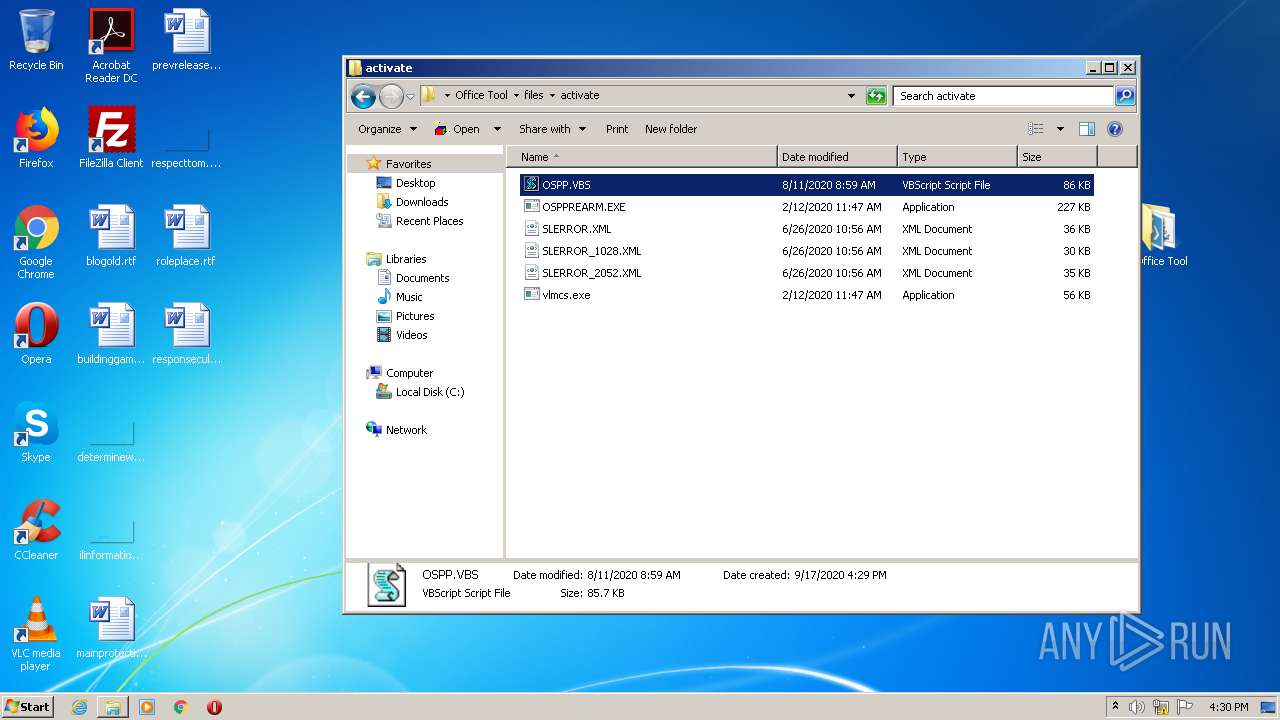
Task: Open view options dropdown arrow
Action: pyautogui.click(x=1060, y=129)
